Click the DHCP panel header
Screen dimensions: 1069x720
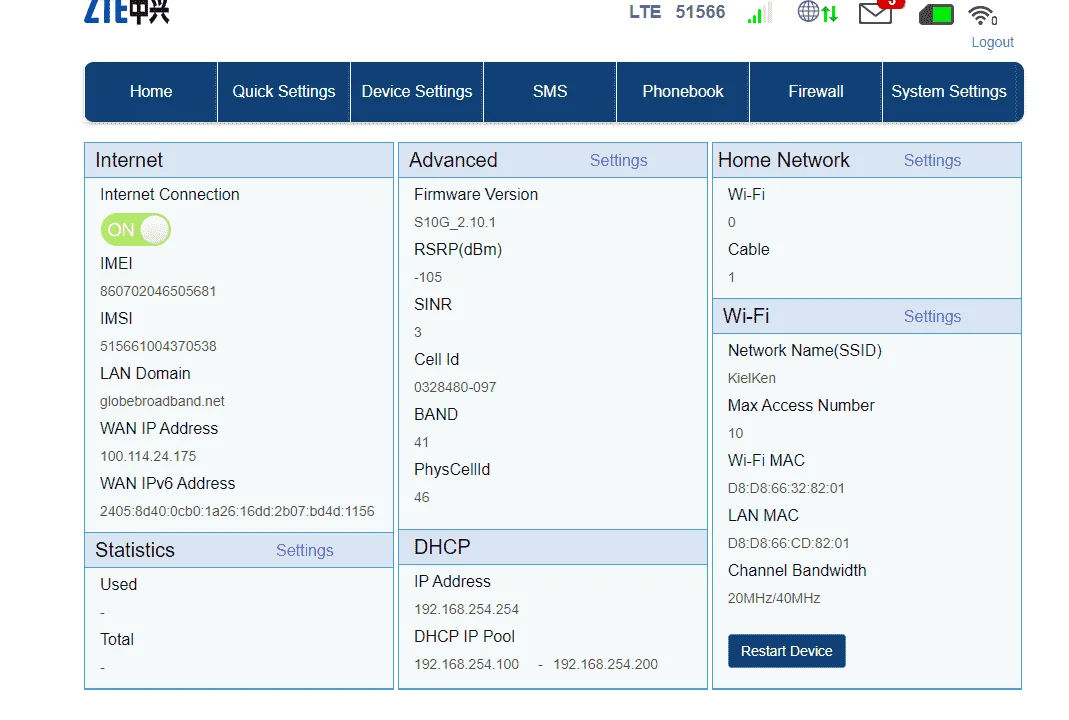(x=553, y=547)
